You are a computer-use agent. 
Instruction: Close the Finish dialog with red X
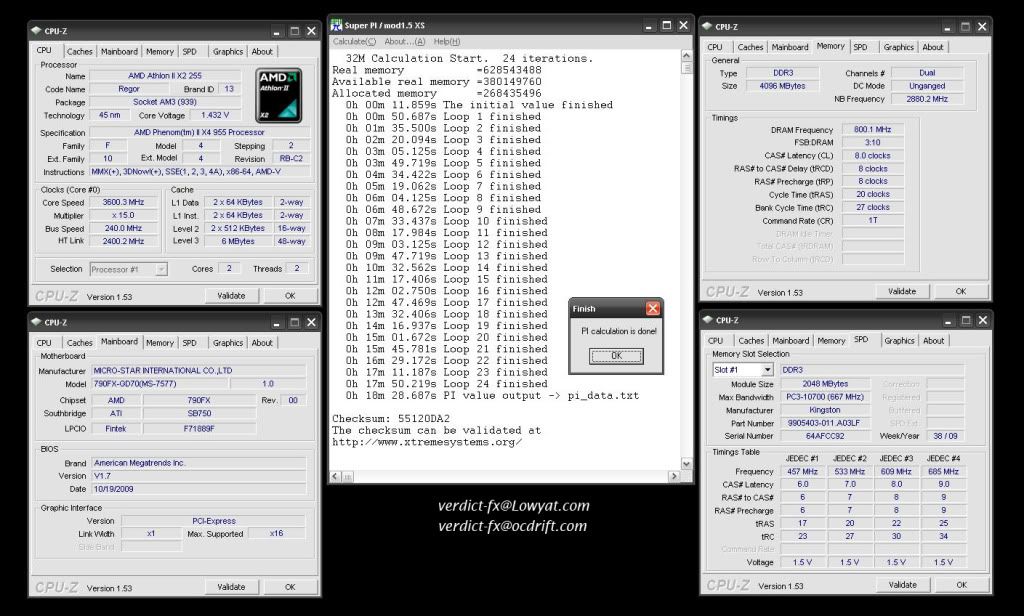tap(653, 309)
